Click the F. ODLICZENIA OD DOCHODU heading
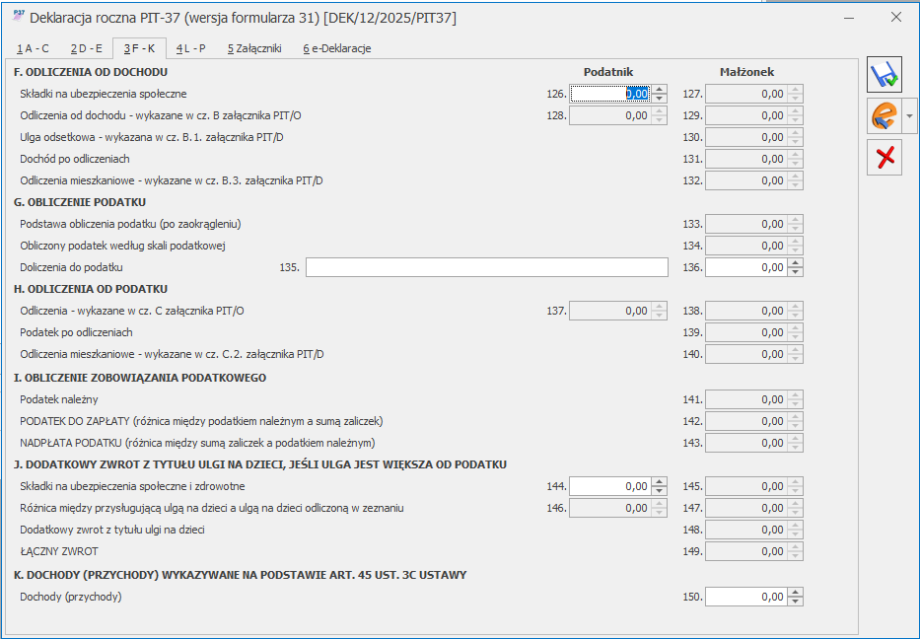This screenshot has height=639, width=920. [x=90, y=72]
